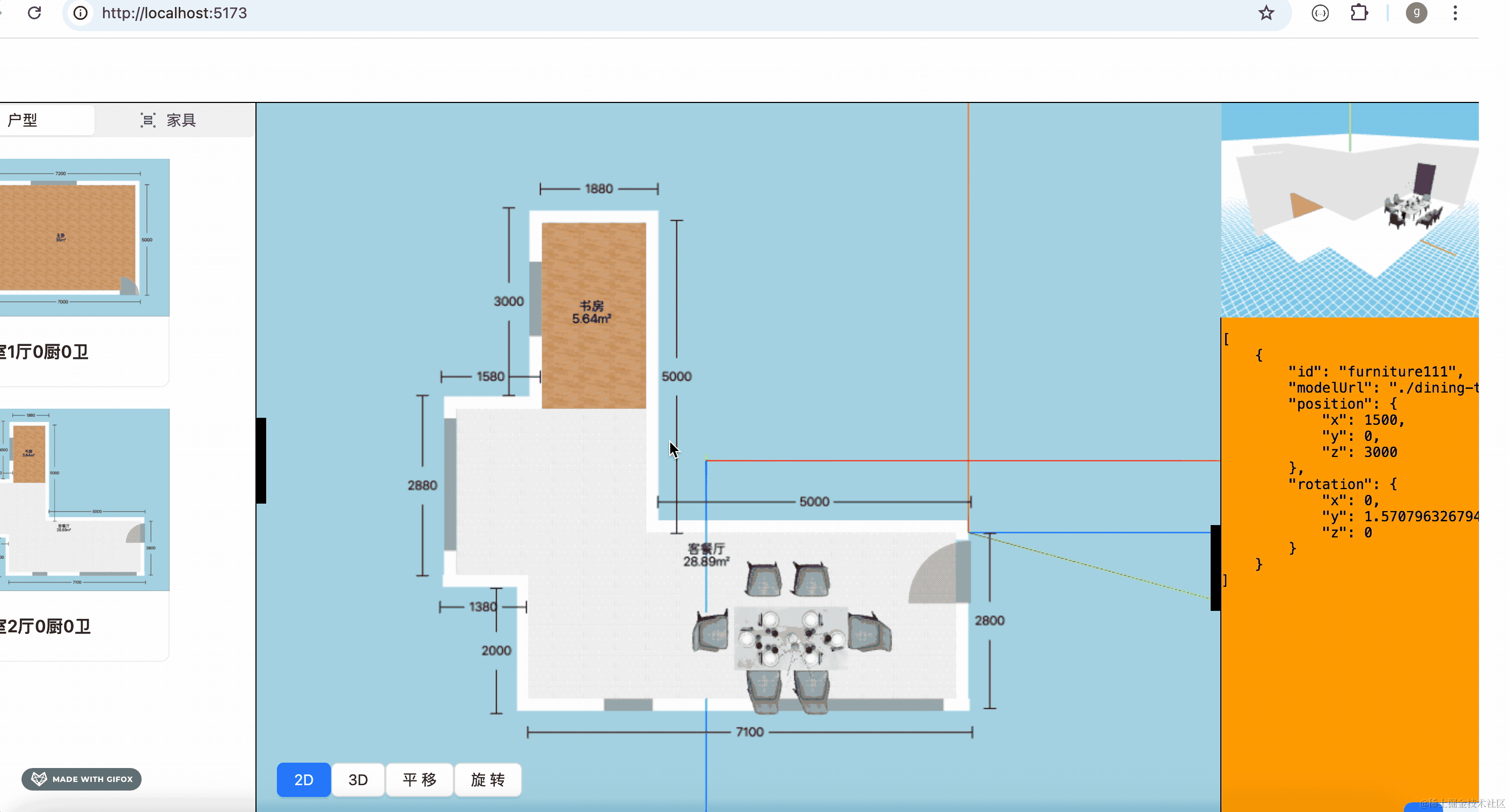Switch to 3D view

point(358,780)
